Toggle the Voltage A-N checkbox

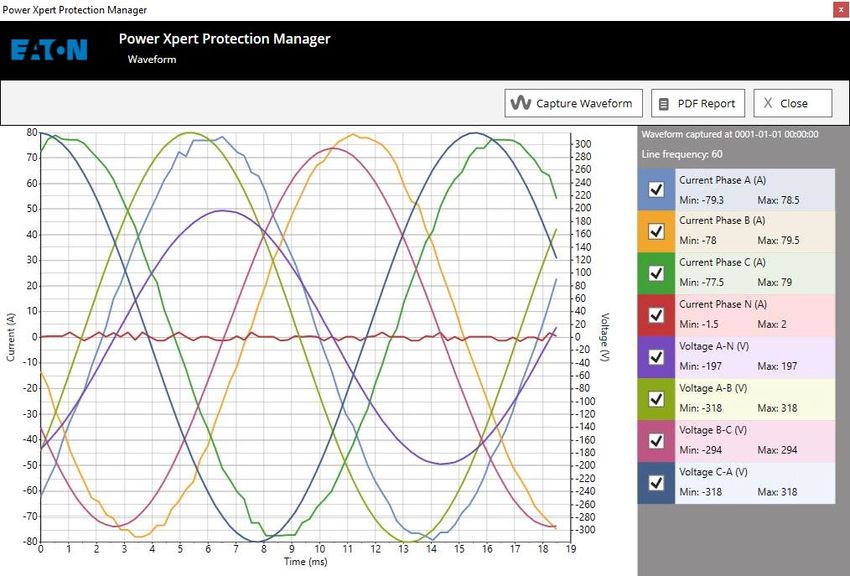point(656,357)
